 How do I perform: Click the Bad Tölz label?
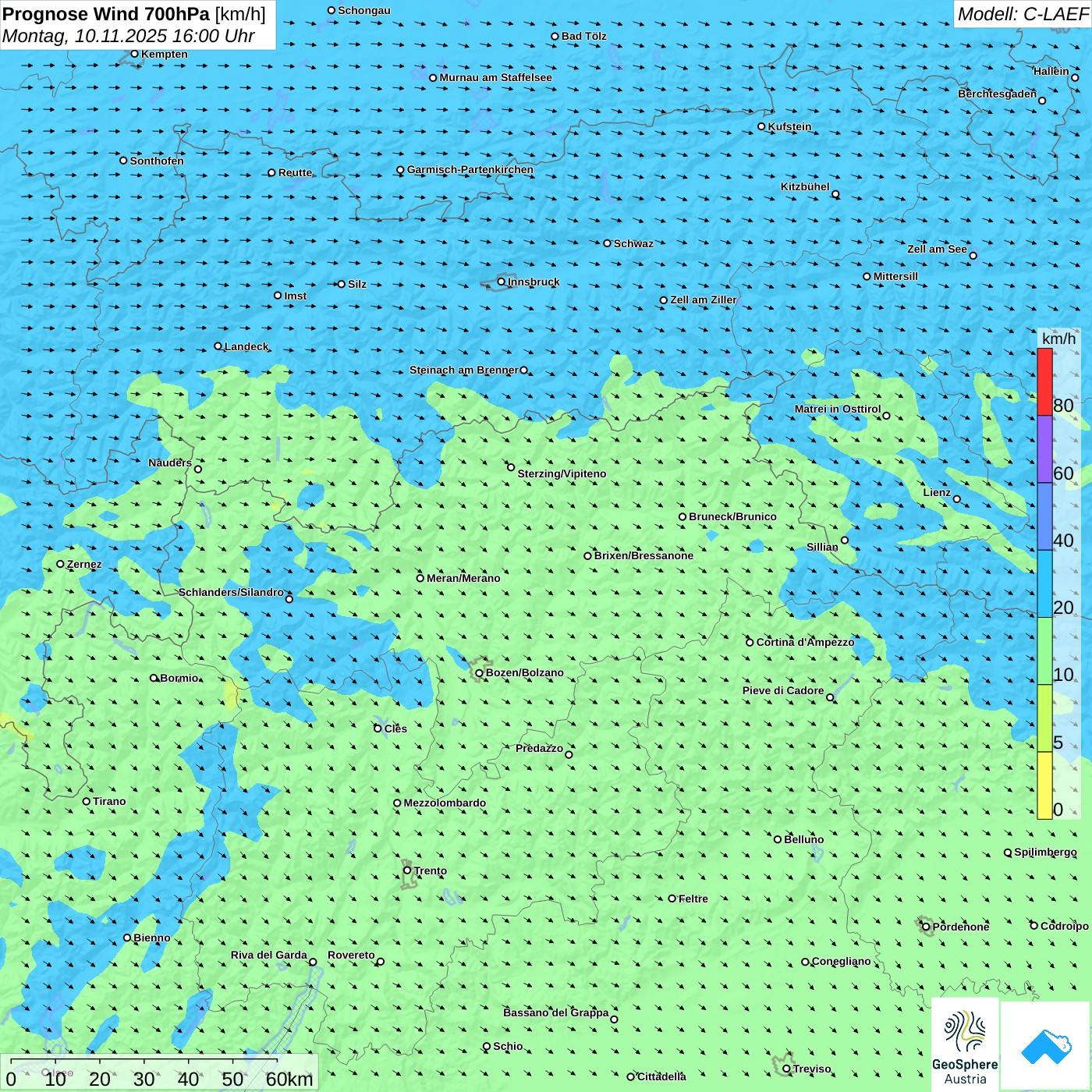click(x=583, y=36)
